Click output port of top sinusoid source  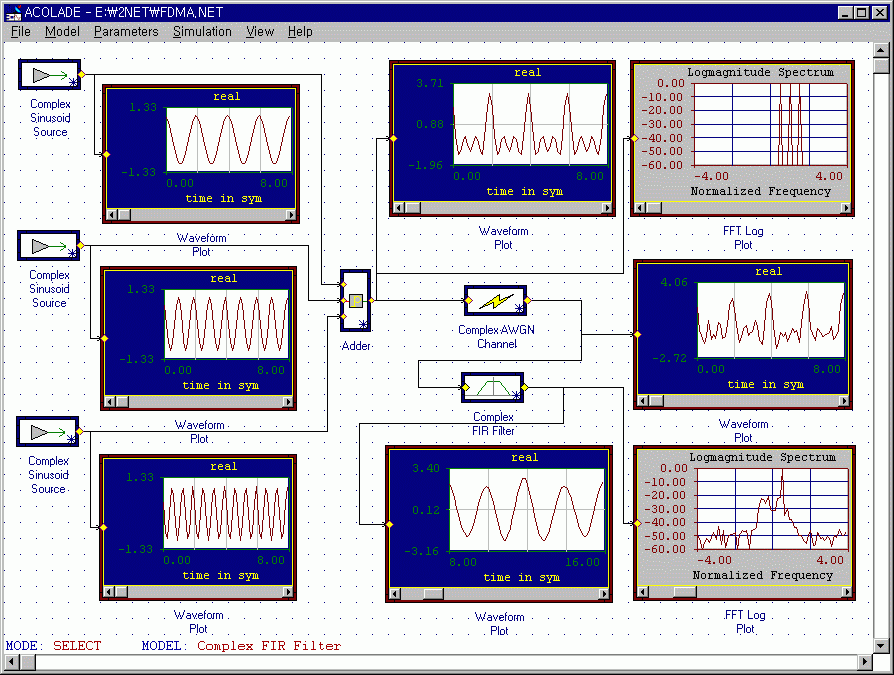coord(82,74)
